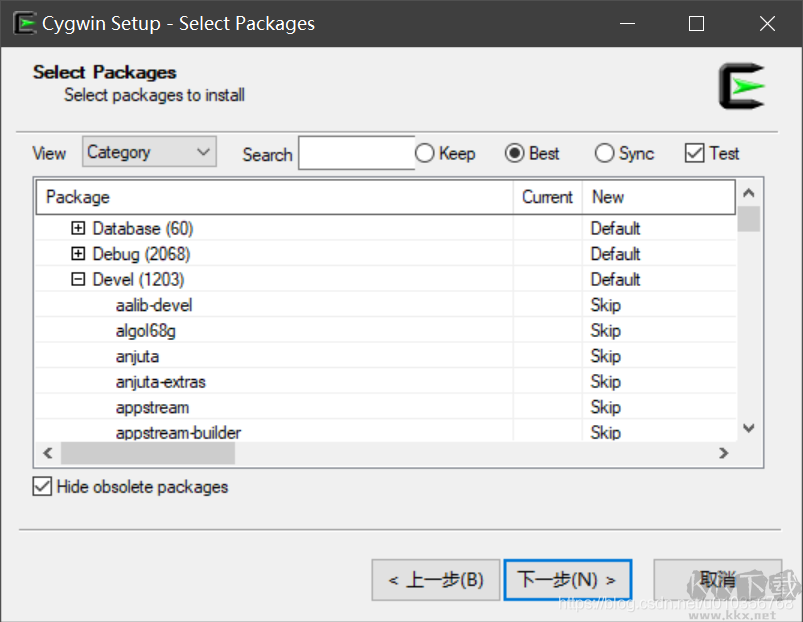The image size is (803, 622).
Task: Uncheck the Test checkbox
Action: click(695, 152)
